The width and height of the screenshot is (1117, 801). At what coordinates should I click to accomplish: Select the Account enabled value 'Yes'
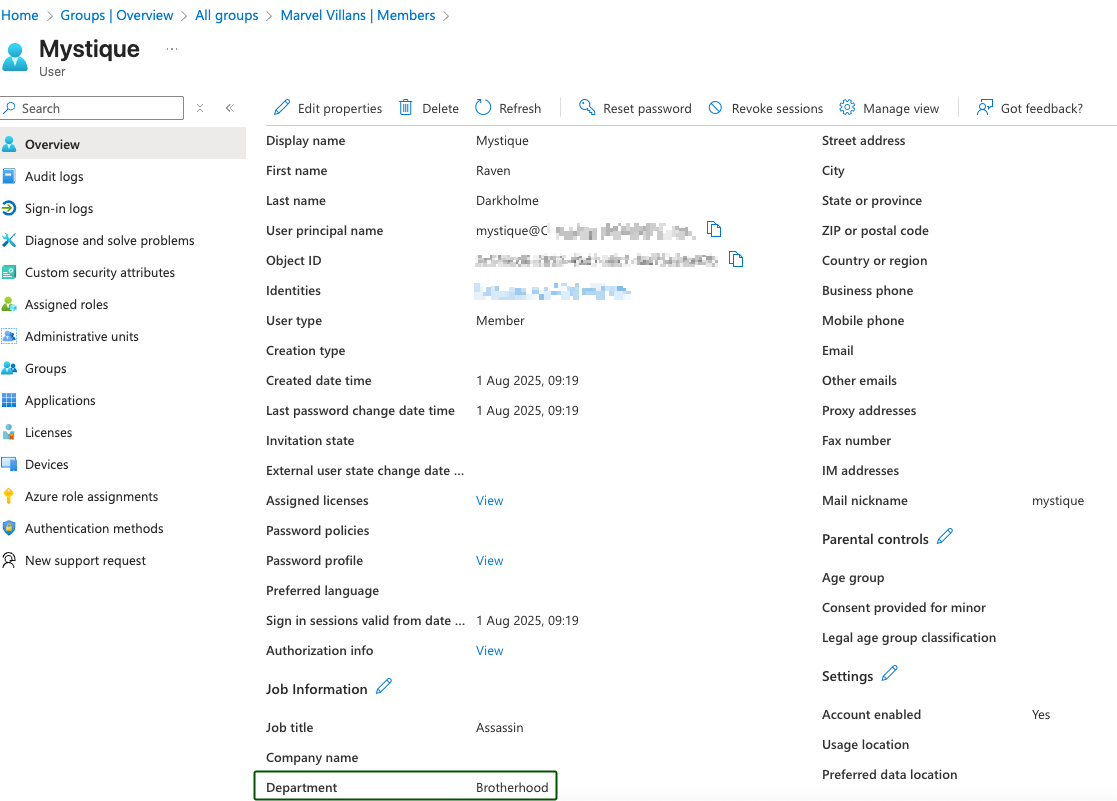pyautogui.click(x=1041, y=714)
